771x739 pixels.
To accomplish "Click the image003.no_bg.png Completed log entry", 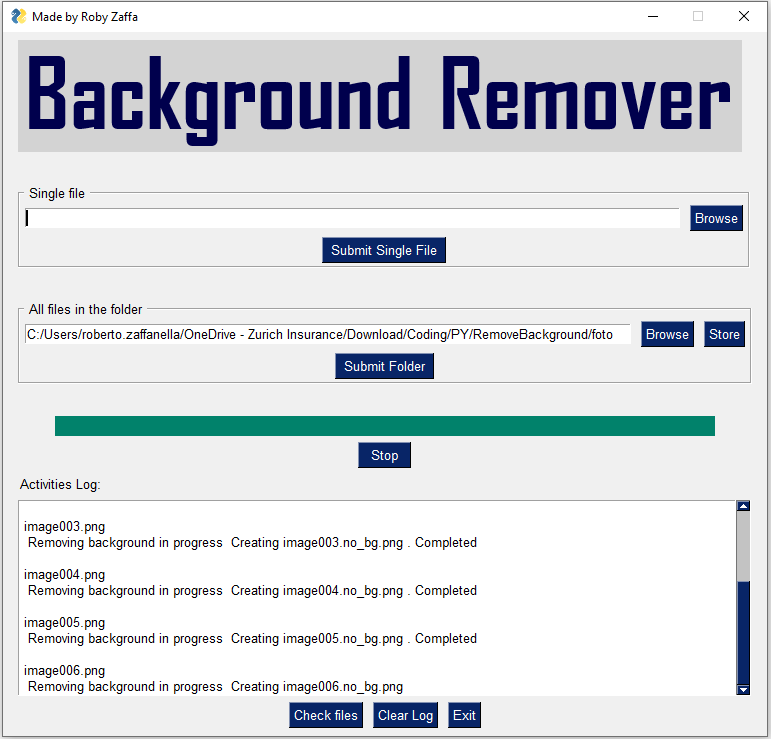I will point(252,543).
